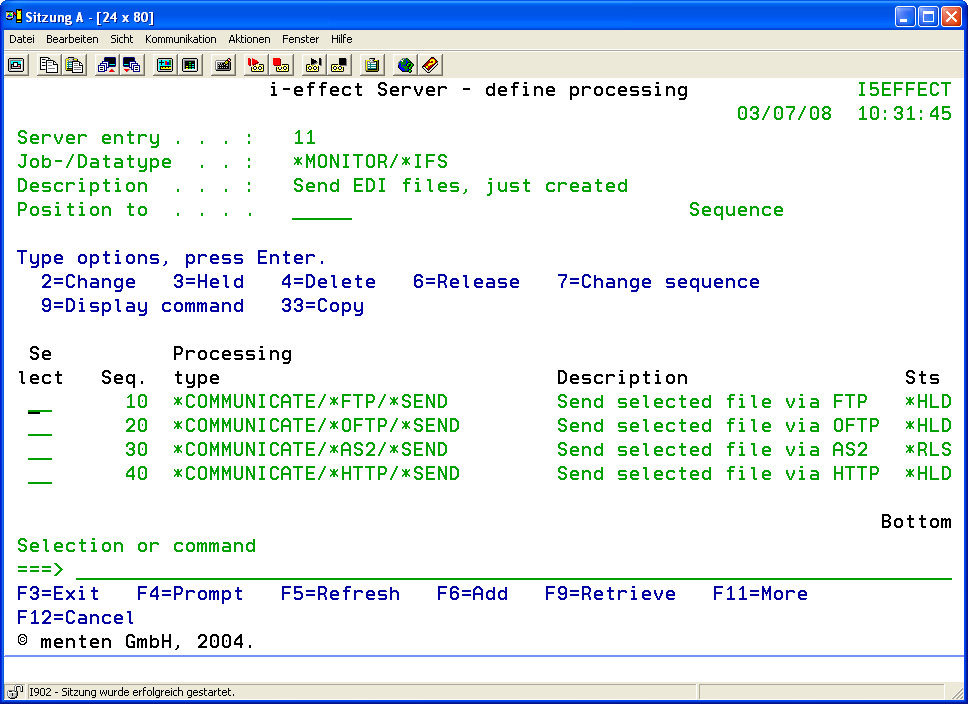Click select field for sequence 40 HTTP
Screen dimensions: 968x704
pyautogui.click(x=40, y=475)
